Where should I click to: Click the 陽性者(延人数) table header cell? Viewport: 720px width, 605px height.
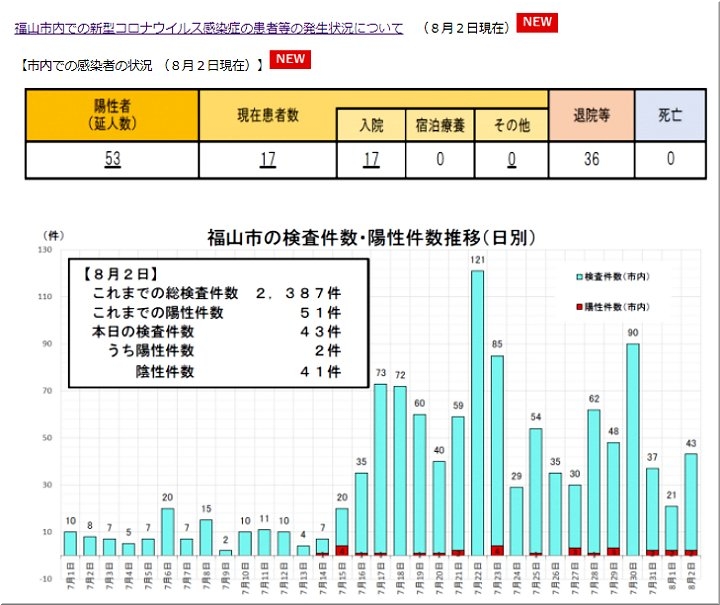(112, 115)
